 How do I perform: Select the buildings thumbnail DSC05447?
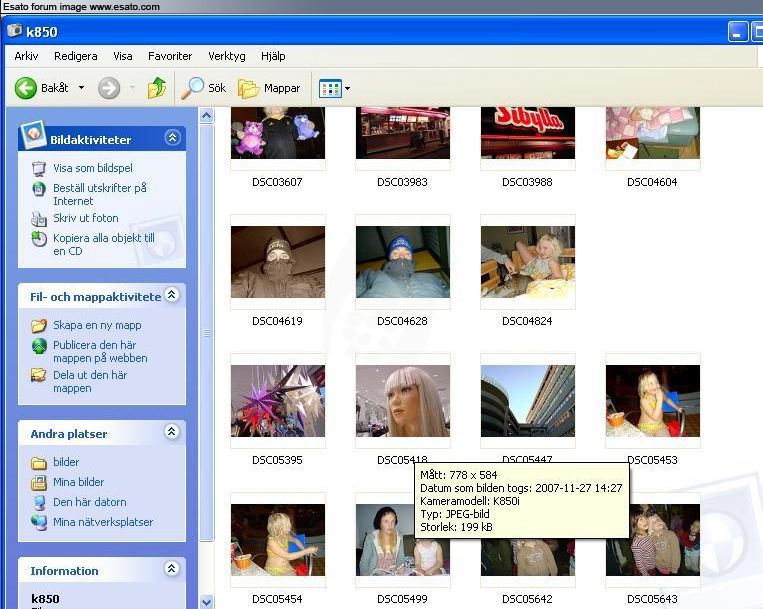pyautogui.click(x=528, y=401)
